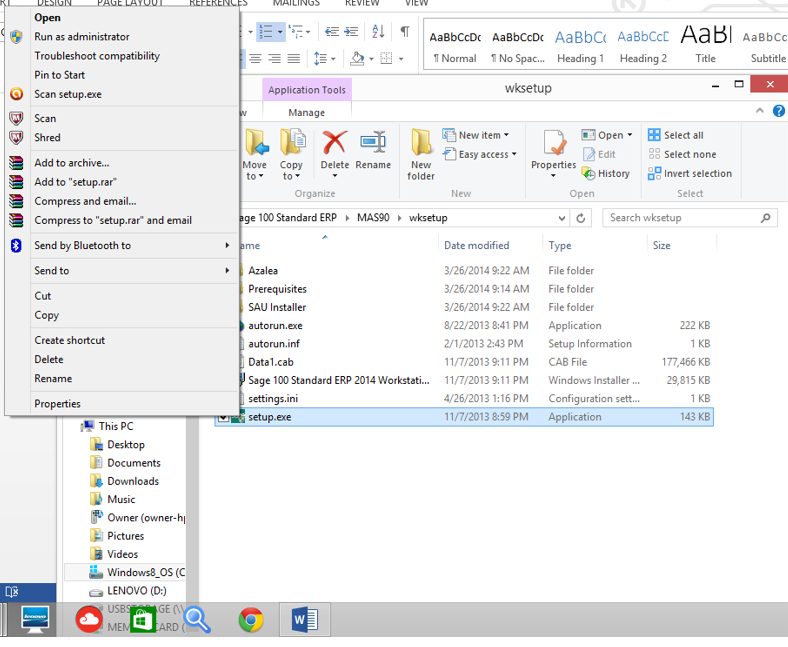Apply the Word Title style
This screenshot has width=788, height=647.
[706, 46]
